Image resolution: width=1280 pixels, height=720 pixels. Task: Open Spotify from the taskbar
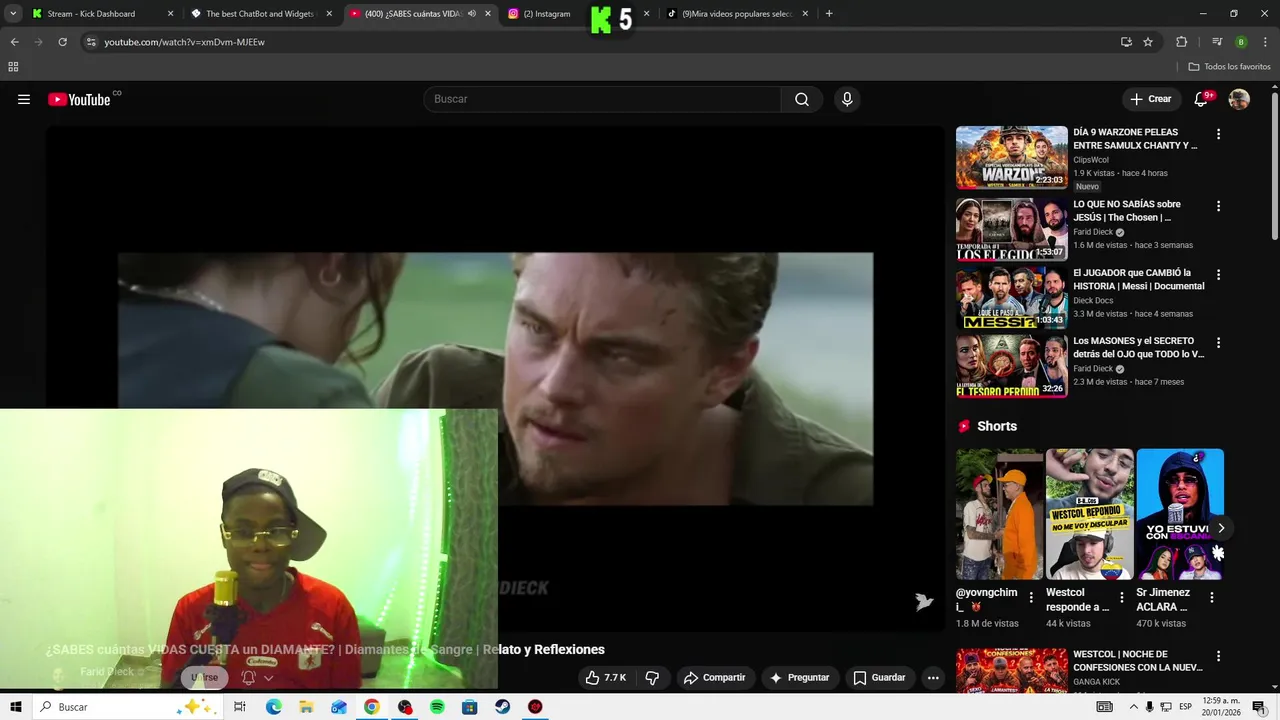[437, 707]
